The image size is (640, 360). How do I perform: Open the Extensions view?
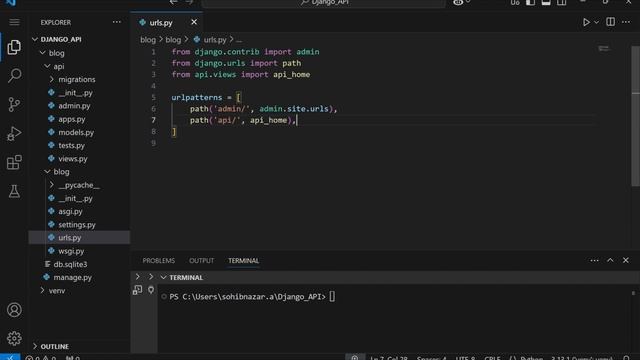(x=14, y=162)
